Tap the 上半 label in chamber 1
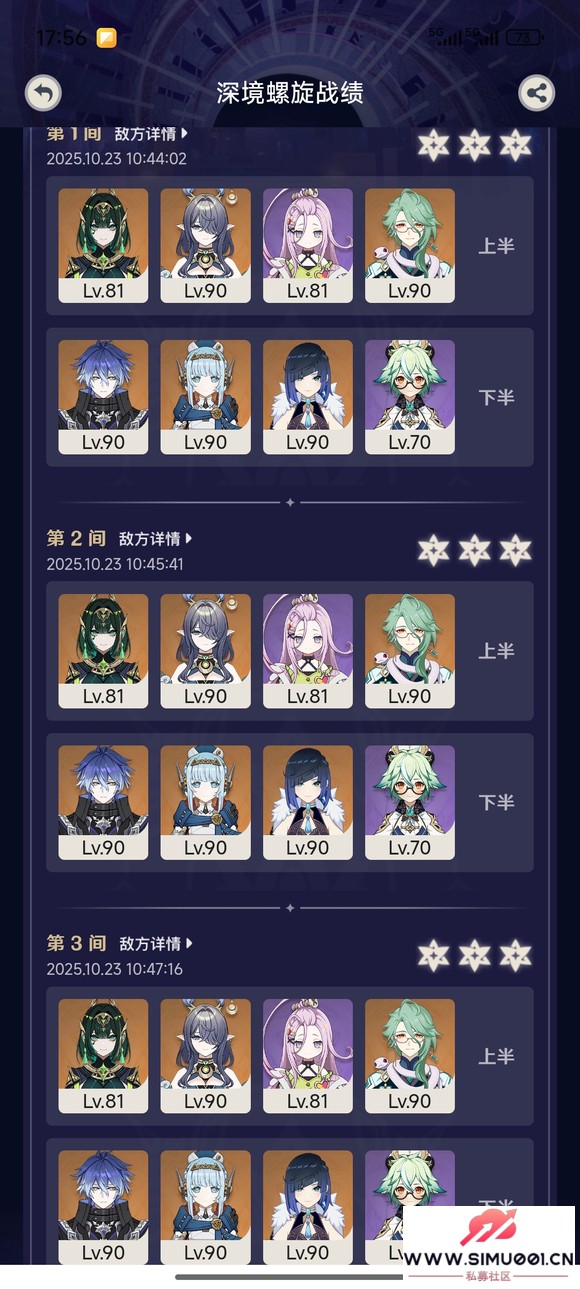This screenshot has width=580, height=1289. click(x=496, y=246)
